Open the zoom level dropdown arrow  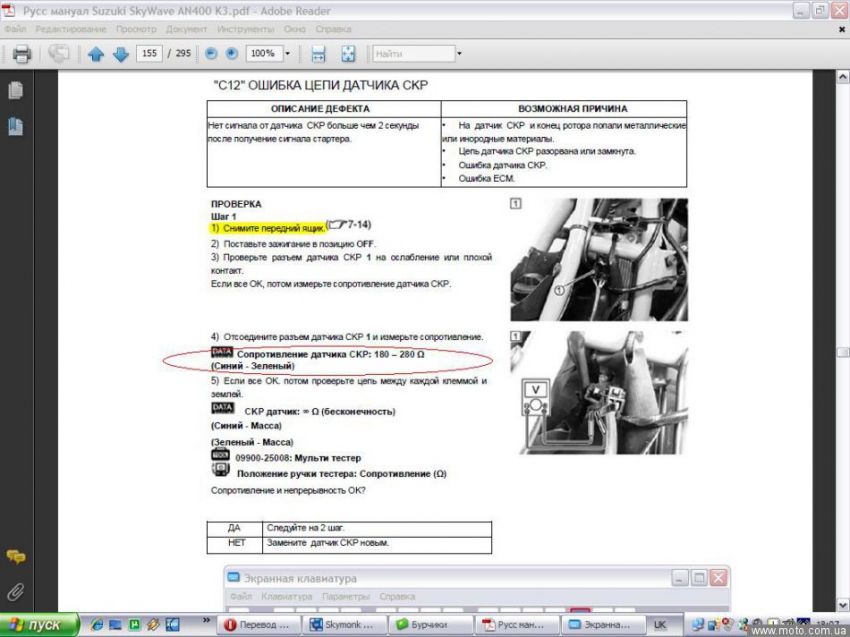point(288,53)
